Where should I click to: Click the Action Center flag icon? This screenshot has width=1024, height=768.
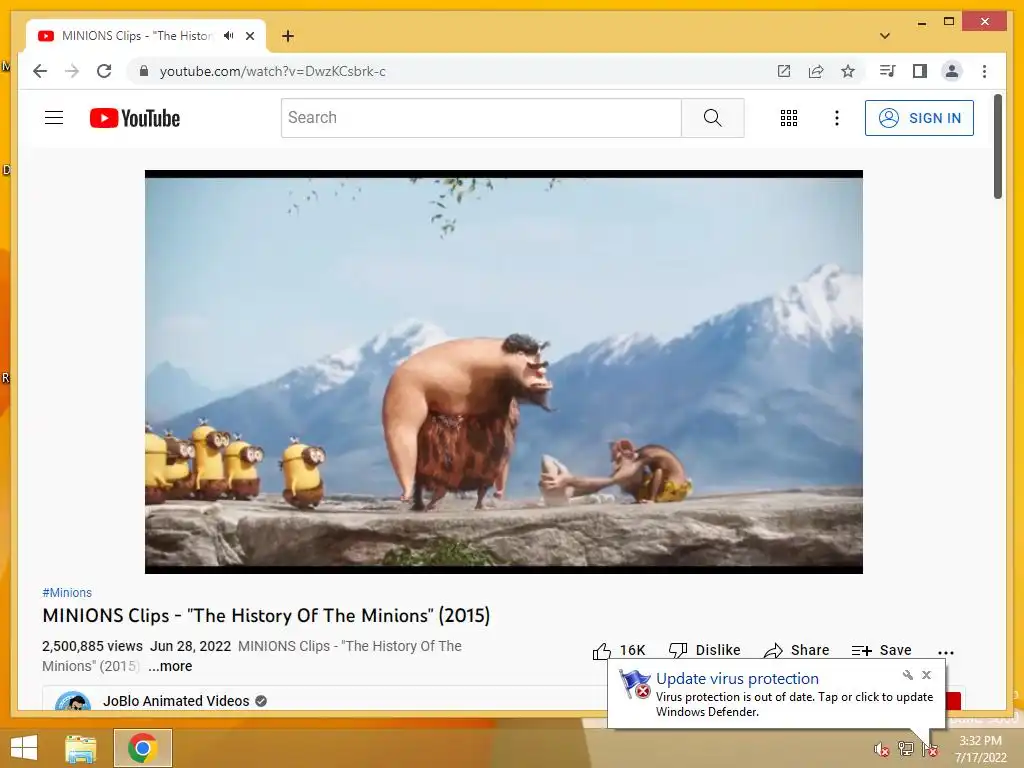[x=929, y=749]
